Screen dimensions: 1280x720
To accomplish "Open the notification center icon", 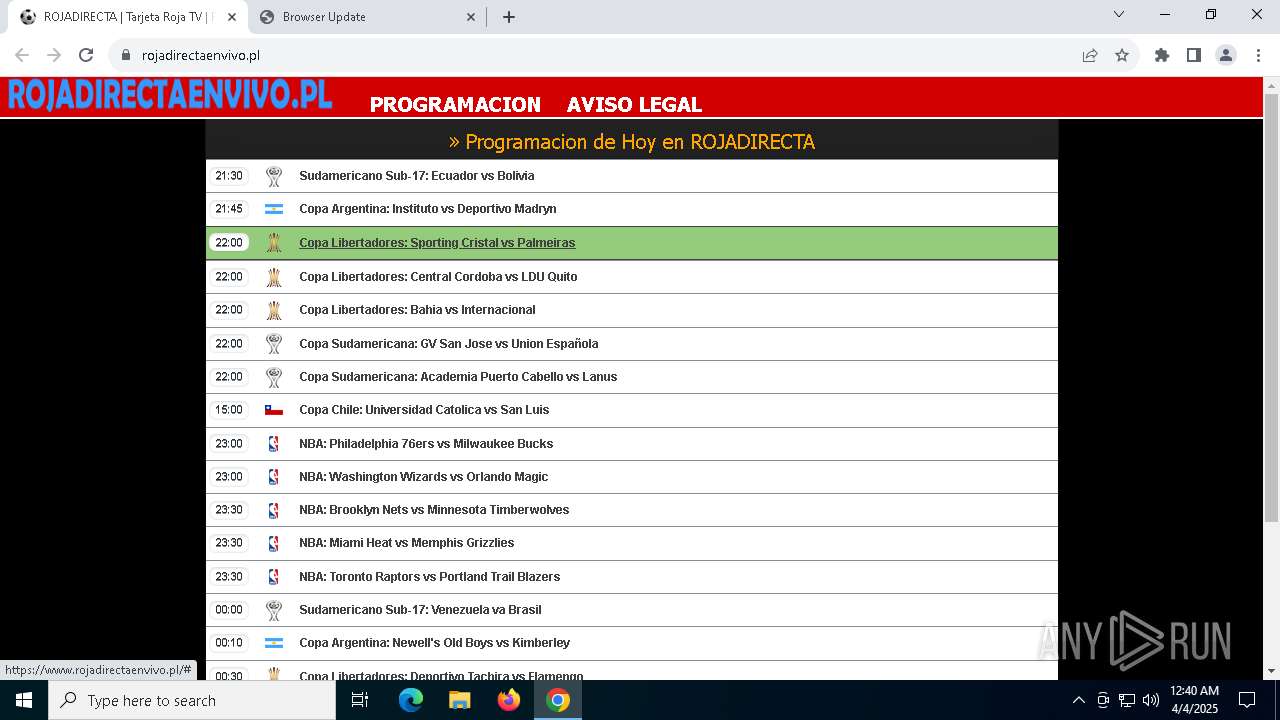I will (1247, 700).
